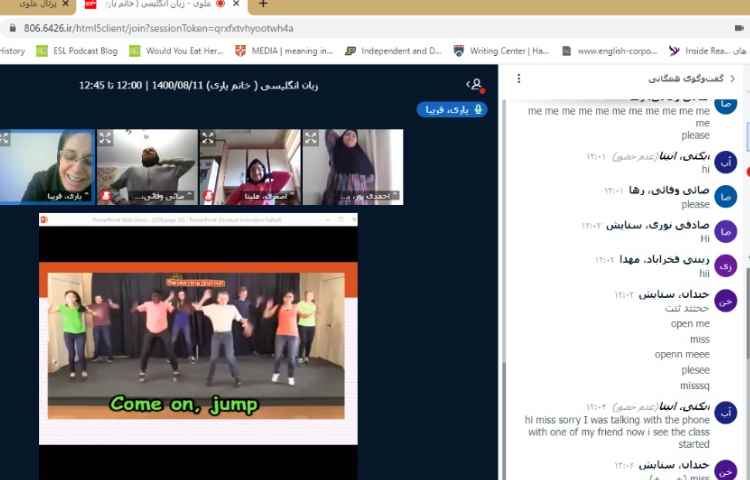
Task: Open ESL Podcast Blog bookmark
Action: 77,51
